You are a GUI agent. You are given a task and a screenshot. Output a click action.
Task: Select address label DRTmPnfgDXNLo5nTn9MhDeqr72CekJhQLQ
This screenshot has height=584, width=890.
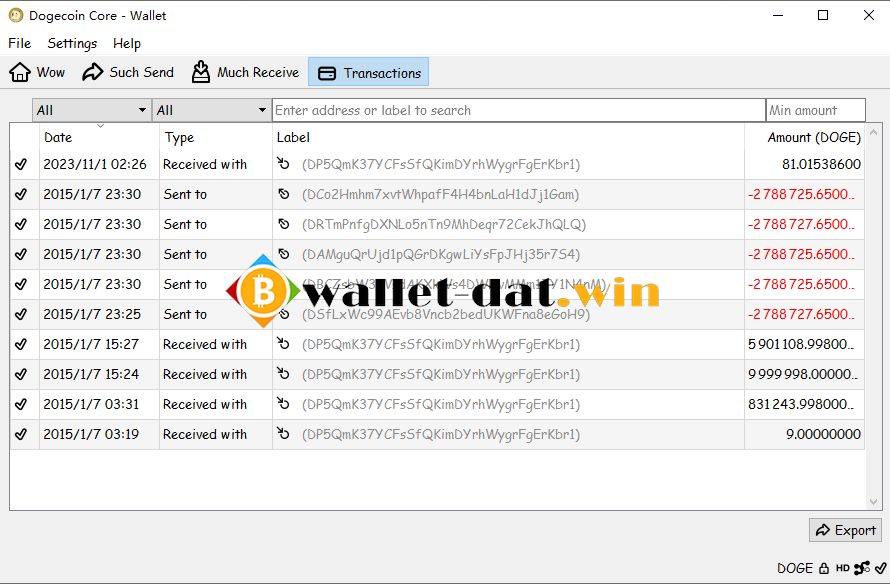click(x=444, y=225)
